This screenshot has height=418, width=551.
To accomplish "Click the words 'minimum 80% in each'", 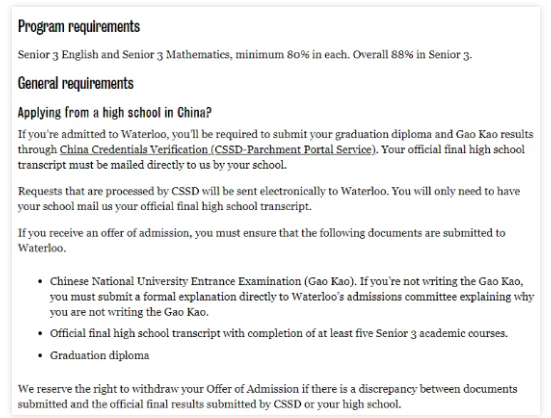I will pos(291,55).
